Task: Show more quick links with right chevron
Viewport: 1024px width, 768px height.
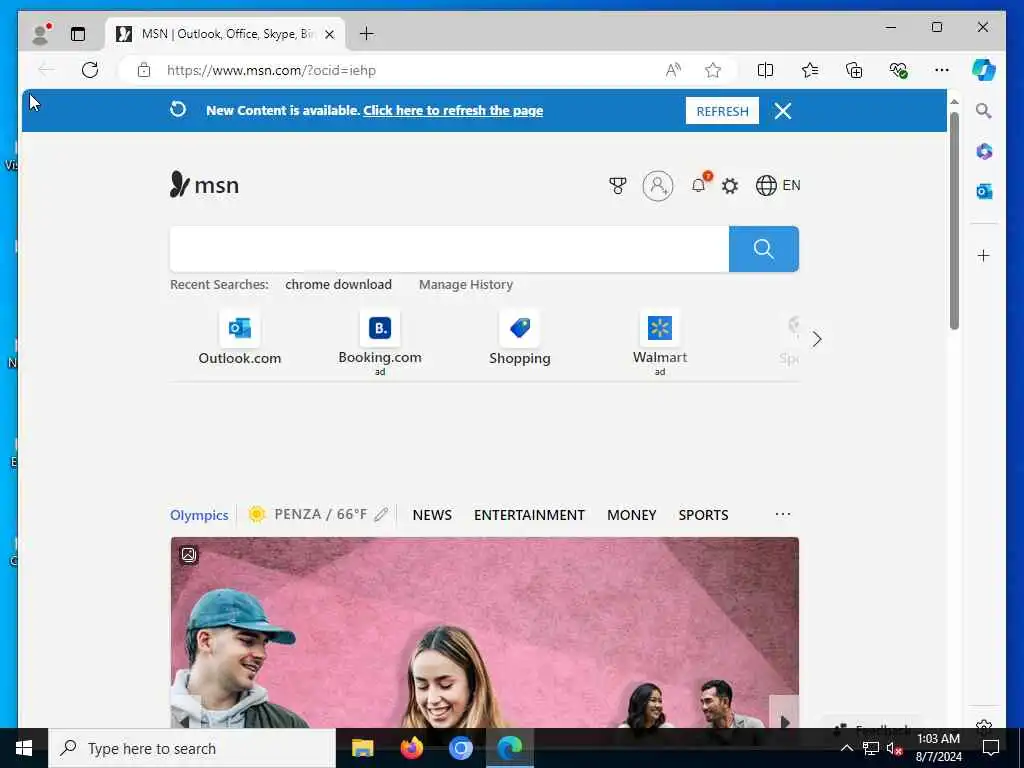Action: click(817, 339)
